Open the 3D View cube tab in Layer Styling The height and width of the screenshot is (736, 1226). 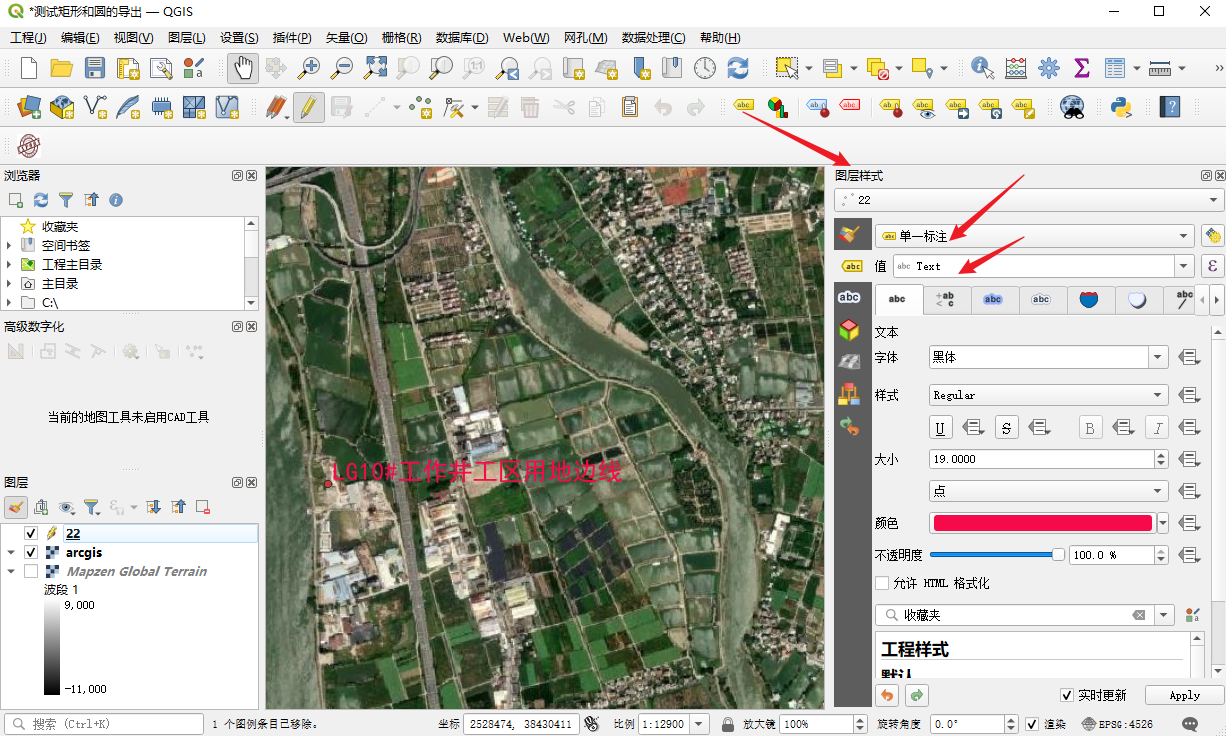coord(849,329)
